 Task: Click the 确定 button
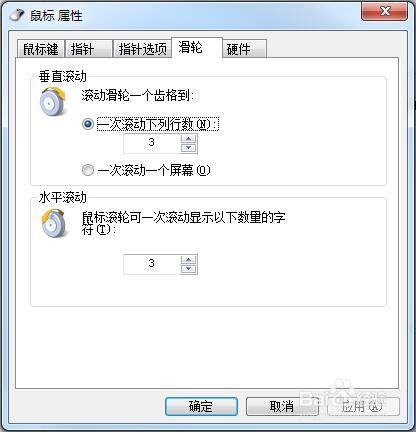tap(201, 406)
